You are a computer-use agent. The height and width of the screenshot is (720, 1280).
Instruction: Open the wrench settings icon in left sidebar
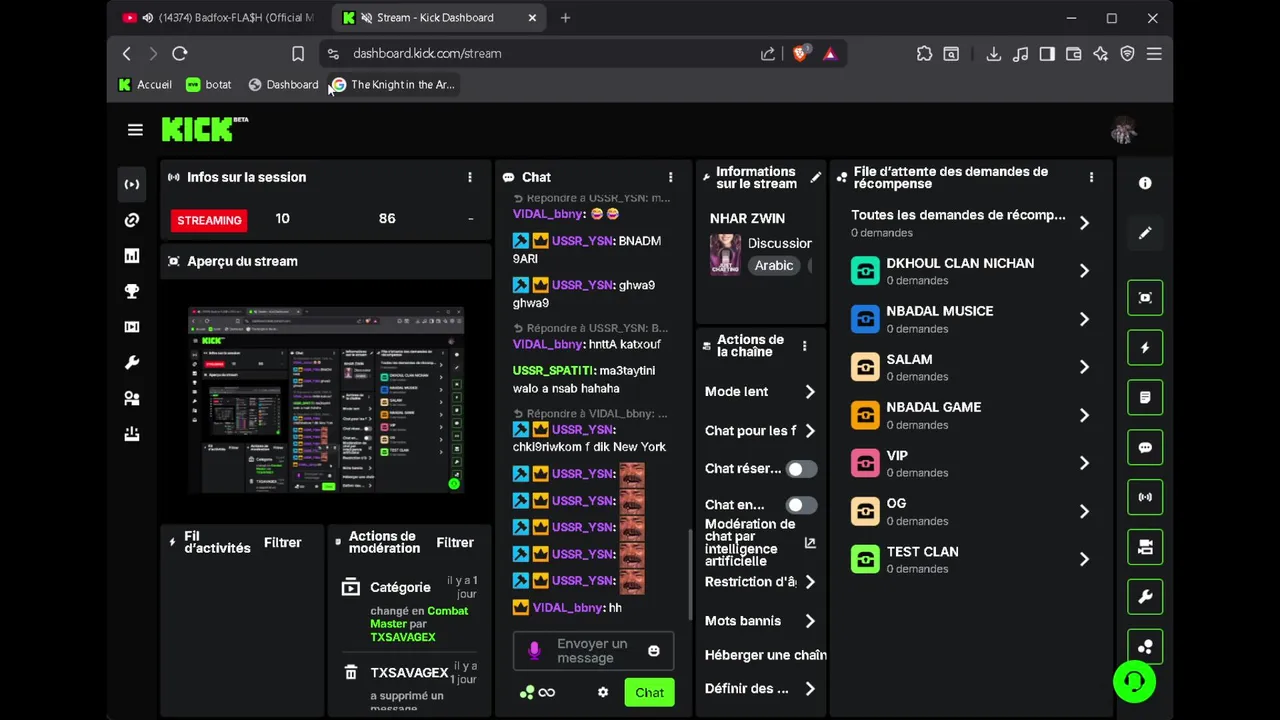point(132,363)
